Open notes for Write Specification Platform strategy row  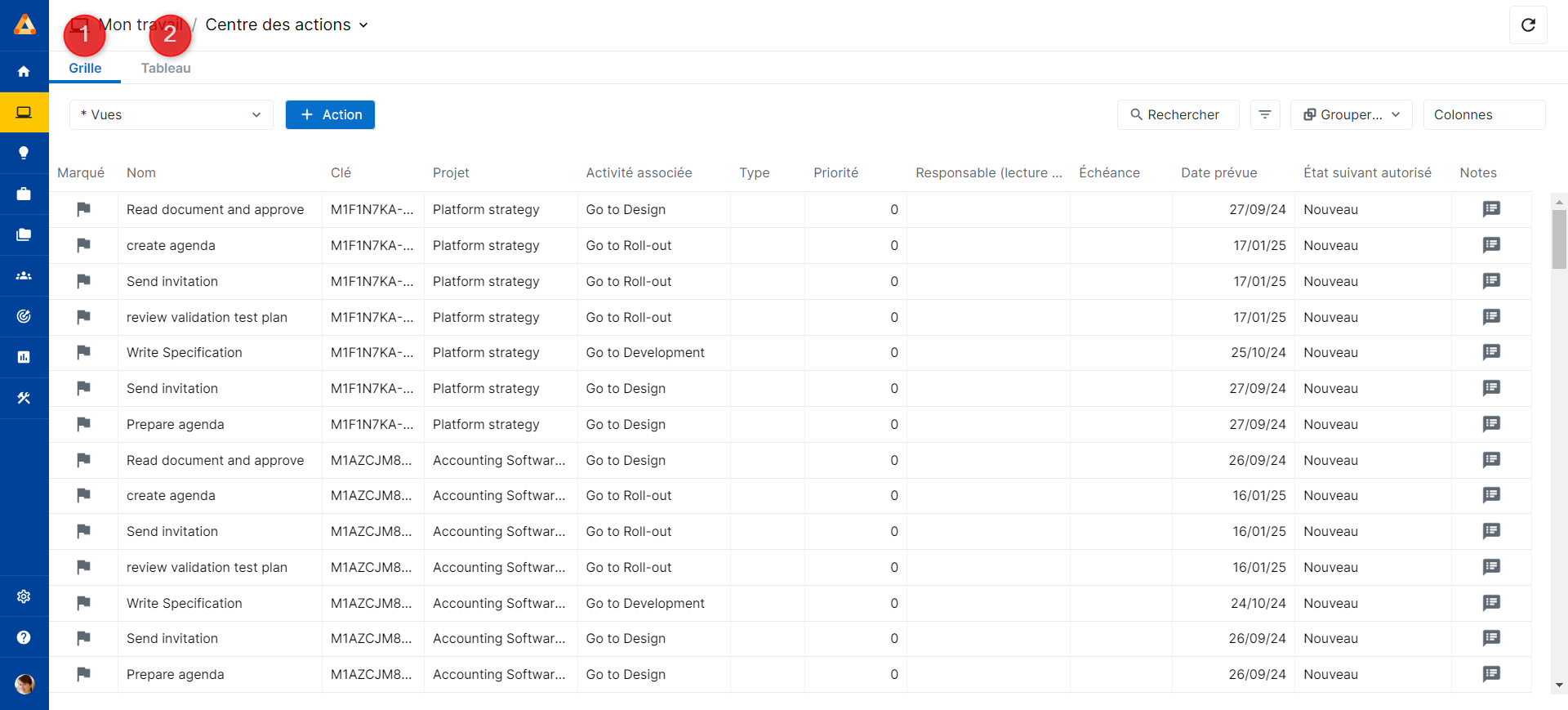tap(1491, 352)
